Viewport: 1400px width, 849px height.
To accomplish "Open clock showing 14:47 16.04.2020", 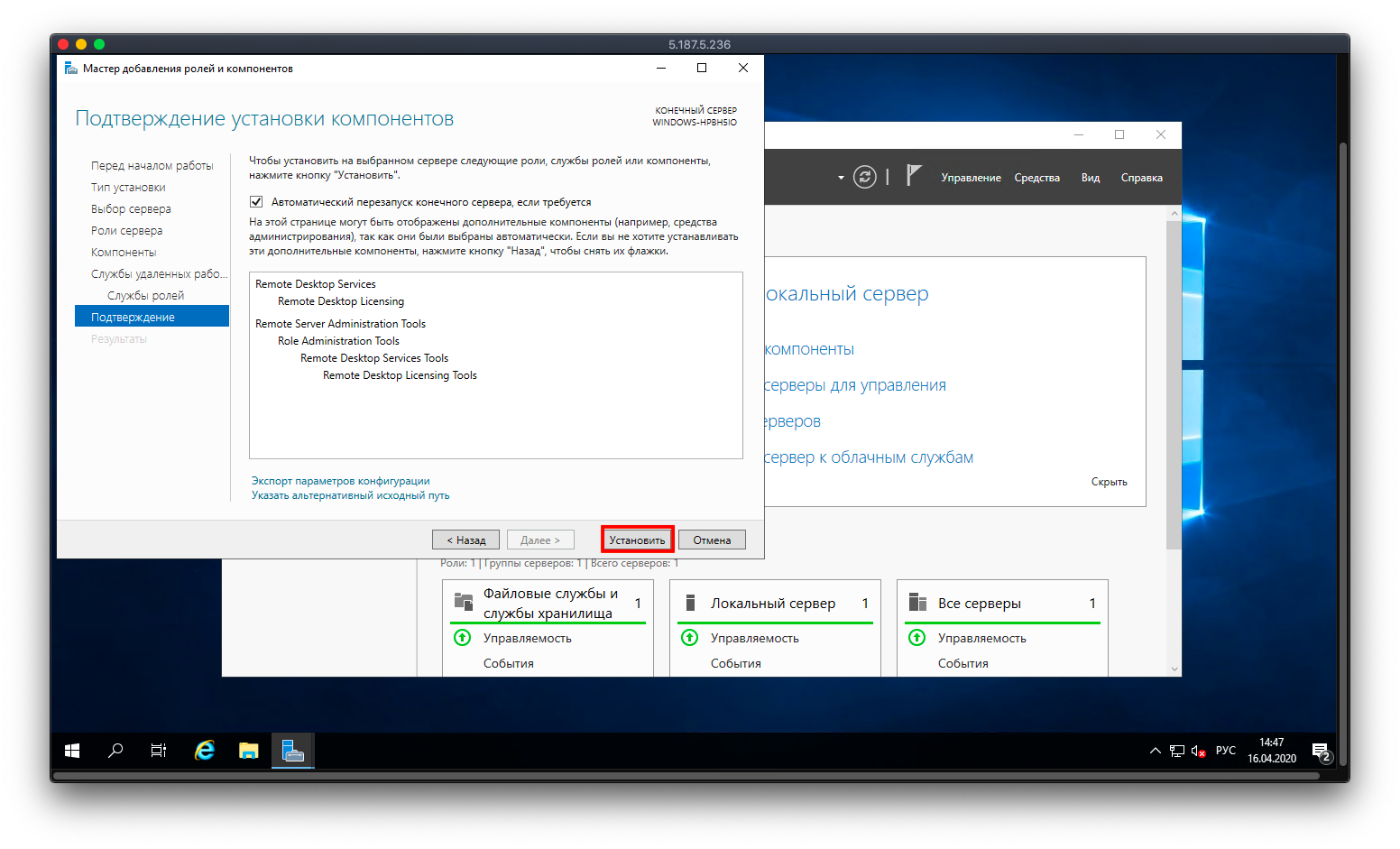I will click(1272, 751).
